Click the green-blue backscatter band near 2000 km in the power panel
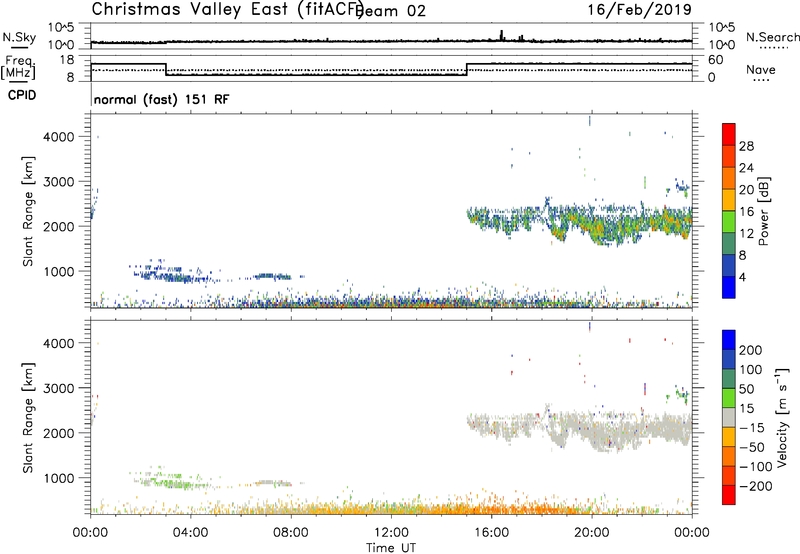Image resolution: width=800 pixels, height=554 pixels. click(x=580, y=222)
